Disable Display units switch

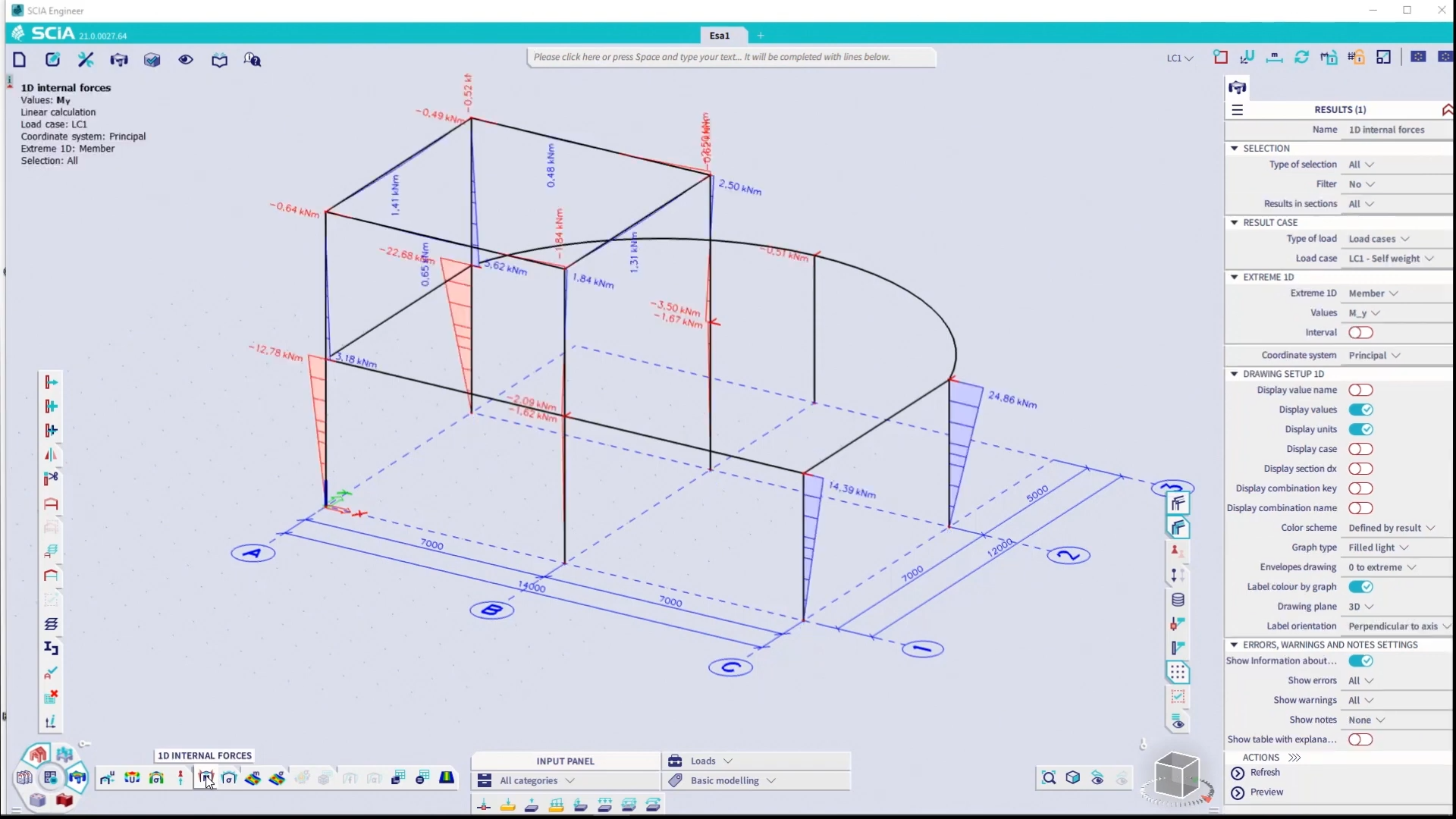click(x=1360, y=429)
